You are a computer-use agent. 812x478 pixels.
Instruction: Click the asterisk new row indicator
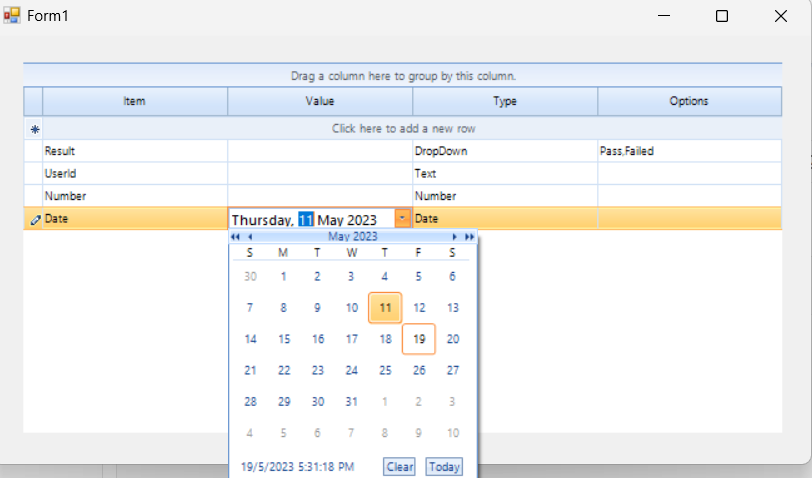(x=34, y=129)
